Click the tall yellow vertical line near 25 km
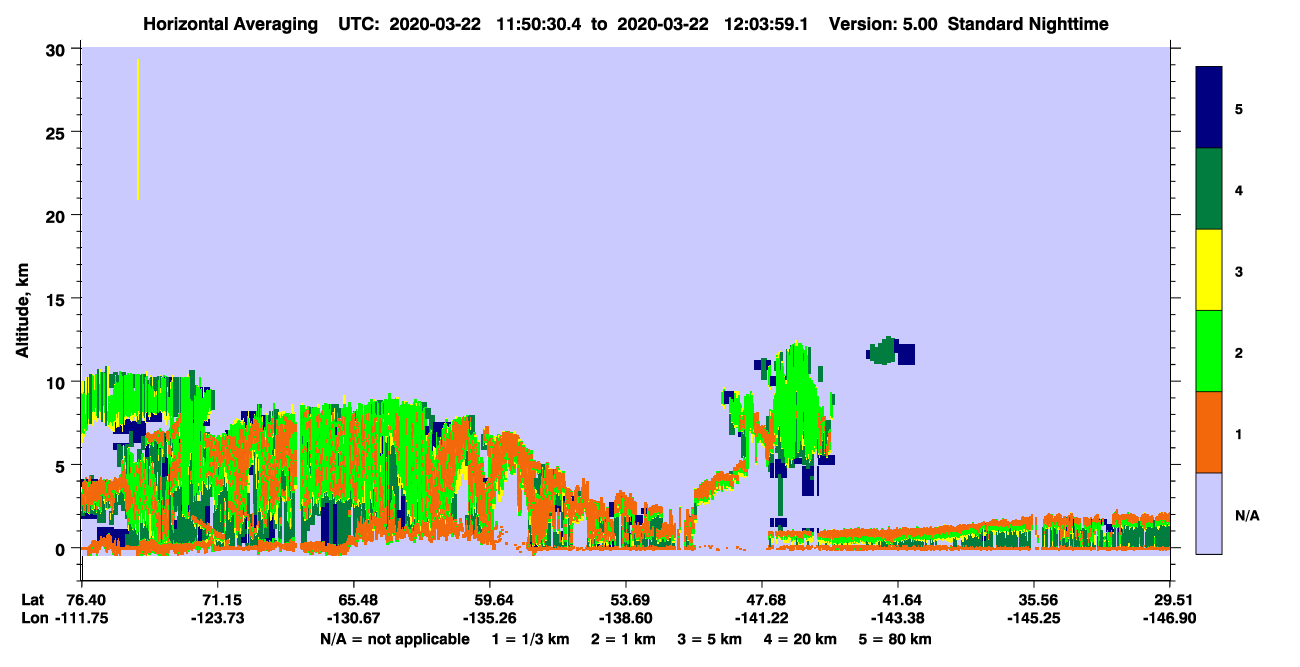This screenshot has width=1300, height=667. [138, 129]
